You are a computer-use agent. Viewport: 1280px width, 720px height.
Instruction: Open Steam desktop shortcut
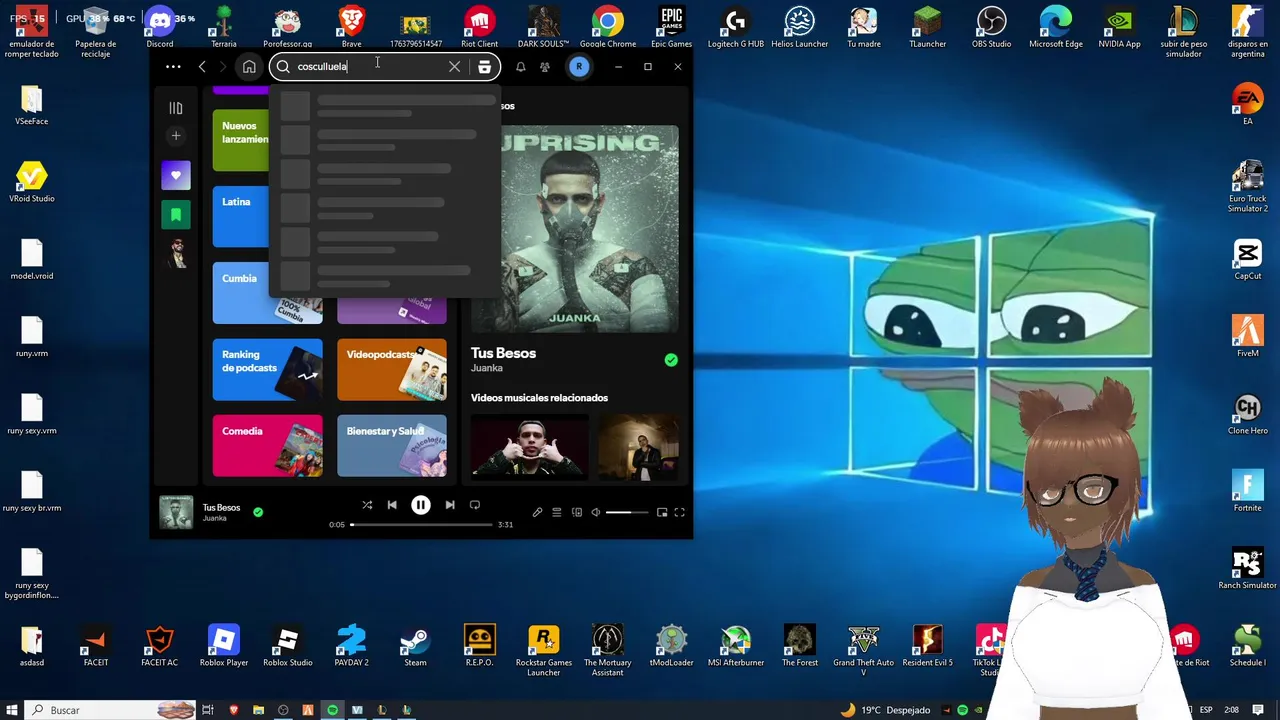pyautogui.click(x=415, y=645)
